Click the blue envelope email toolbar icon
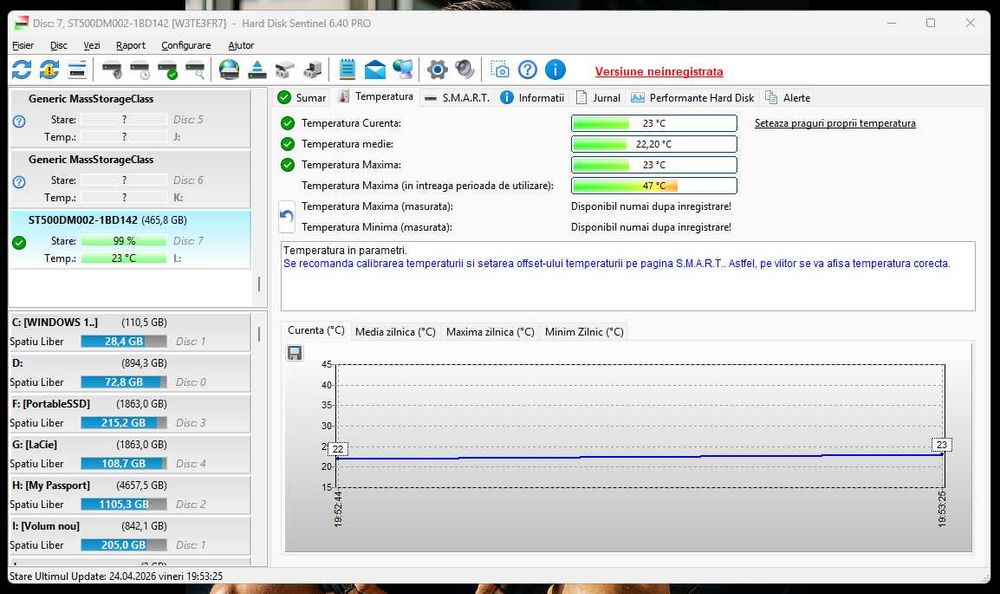The height and width of the screenshot is (594, 1000). [375, 70]
